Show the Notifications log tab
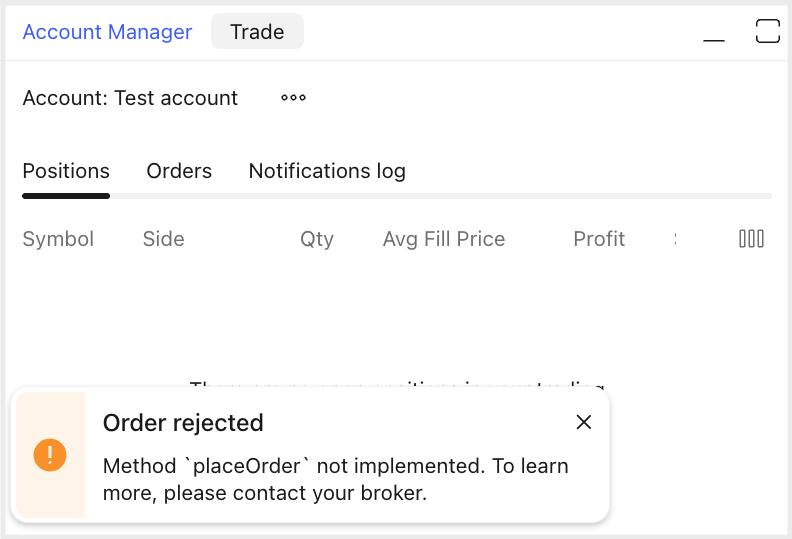792x539 pixels. click(x=327, y=171)
